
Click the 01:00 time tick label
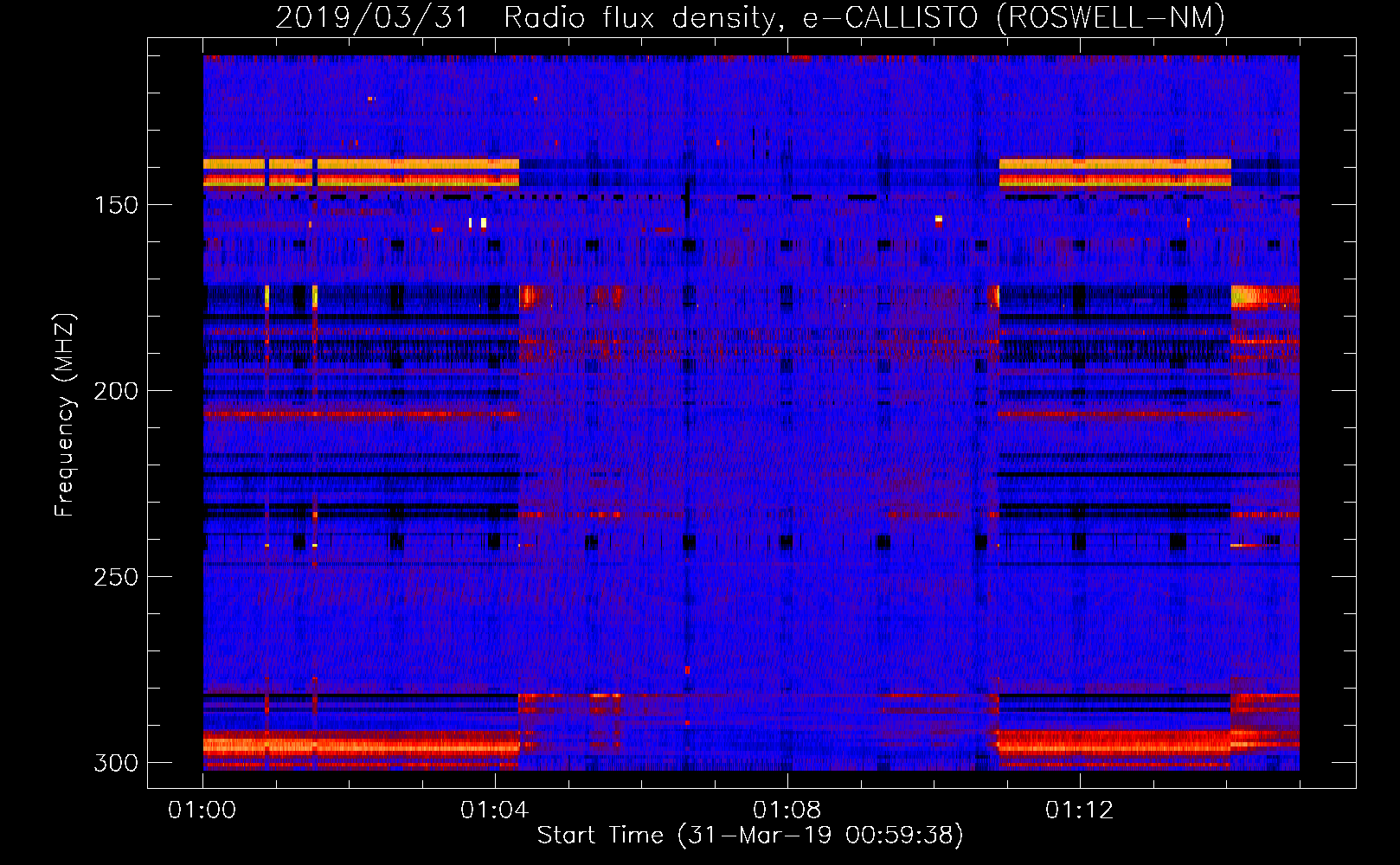202,811
